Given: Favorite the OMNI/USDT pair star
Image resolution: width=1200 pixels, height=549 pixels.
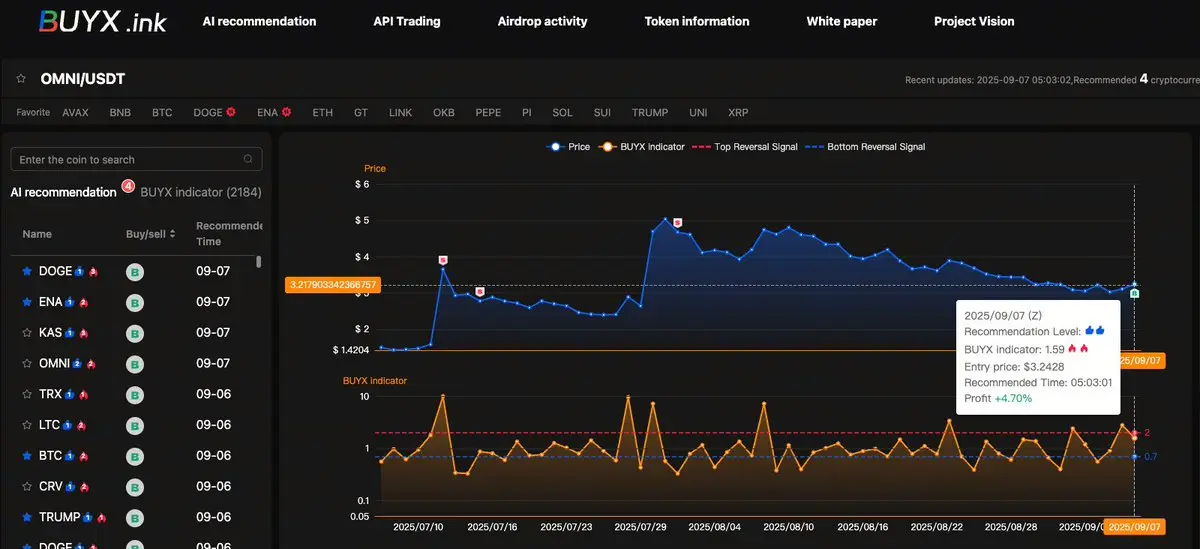Looking at the screenshot, I should pyautogui.click(x=20, y=78).
